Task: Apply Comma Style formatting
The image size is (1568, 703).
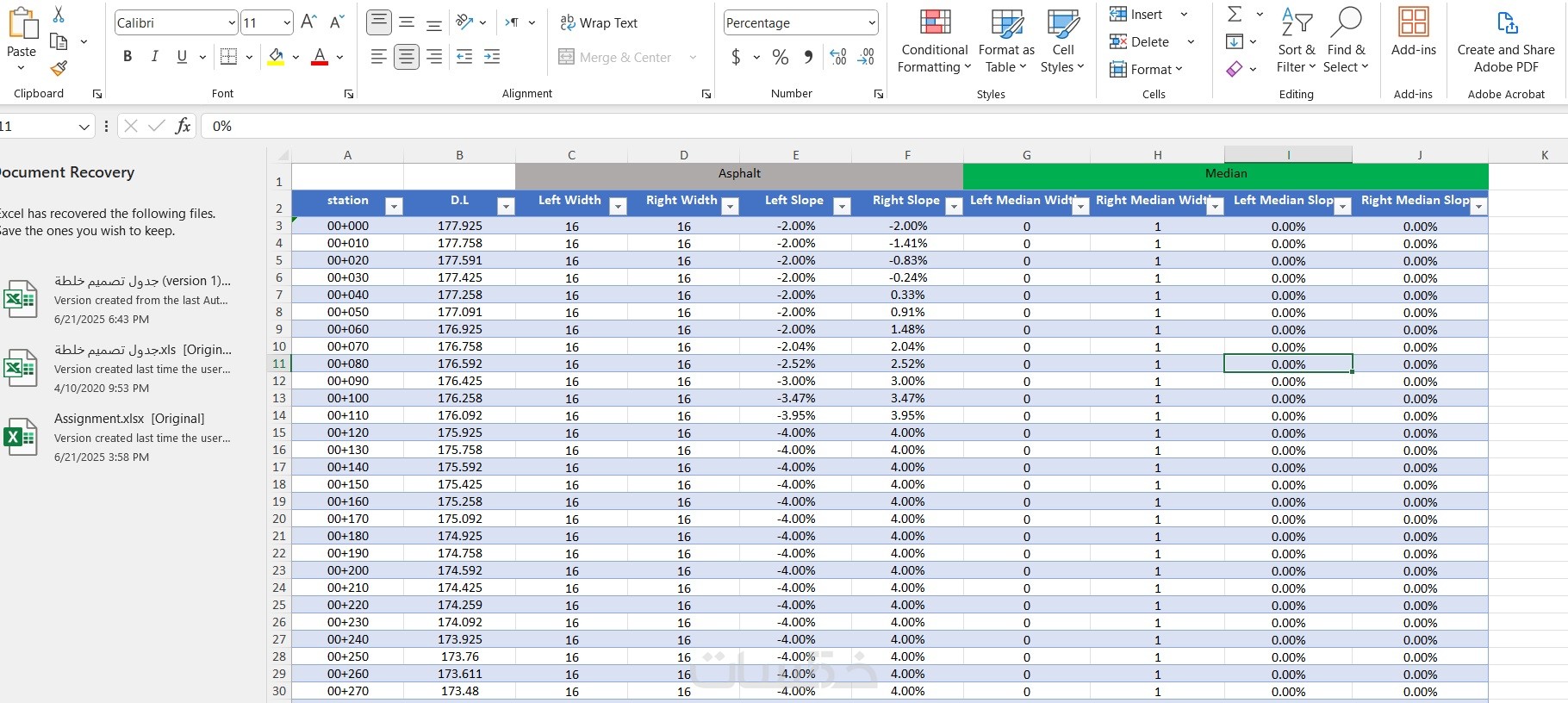Action: click(808, 57)
